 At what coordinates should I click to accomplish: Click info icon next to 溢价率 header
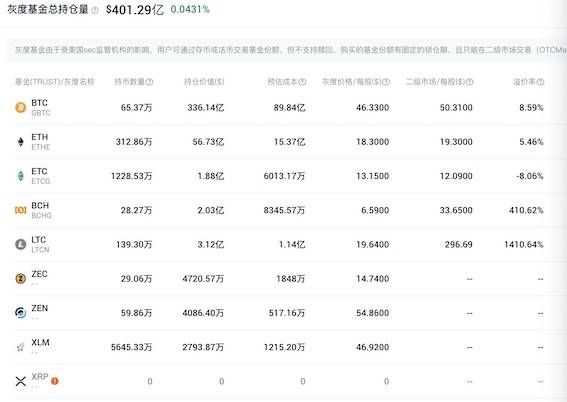(540, 82)
